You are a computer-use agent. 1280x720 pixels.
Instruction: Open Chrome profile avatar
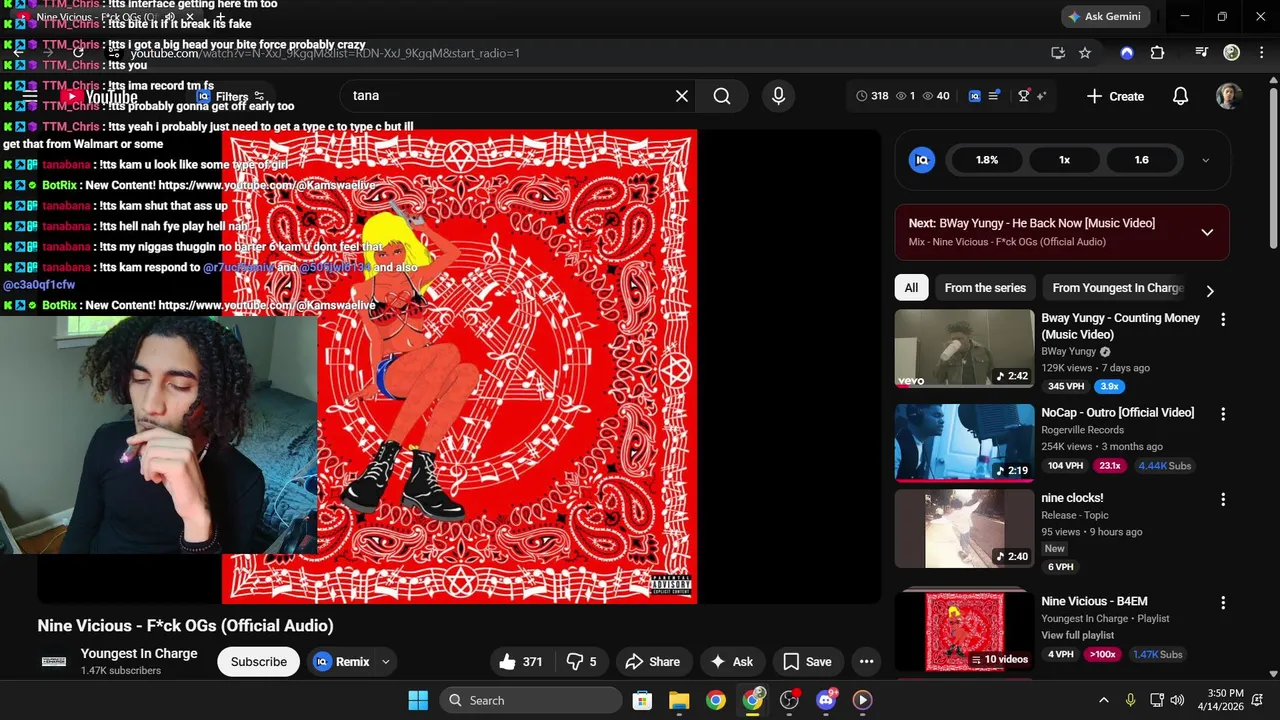click(1232, 53)
